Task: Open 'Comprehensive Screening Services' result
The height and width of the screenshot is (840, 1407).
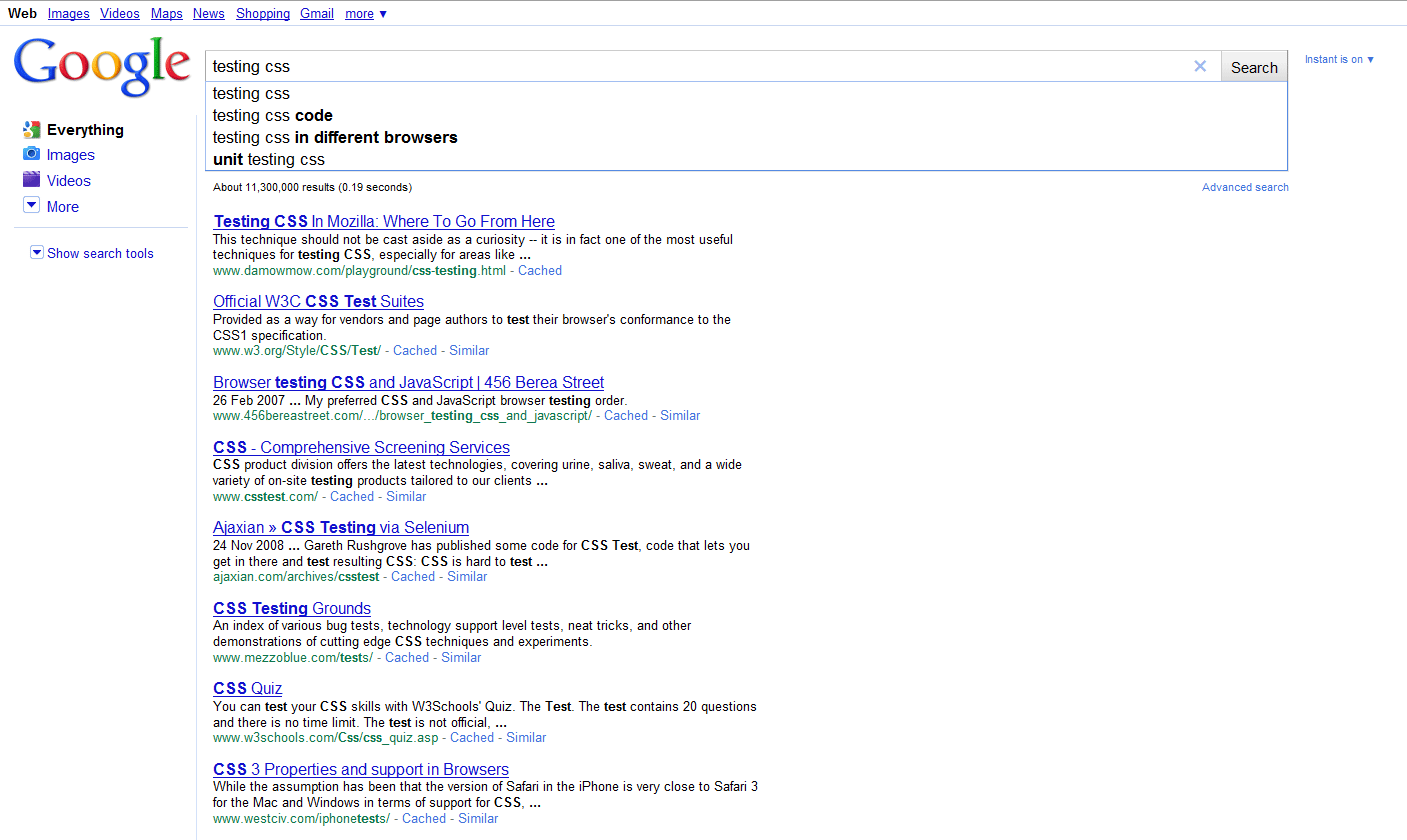Action: point(361,447)
